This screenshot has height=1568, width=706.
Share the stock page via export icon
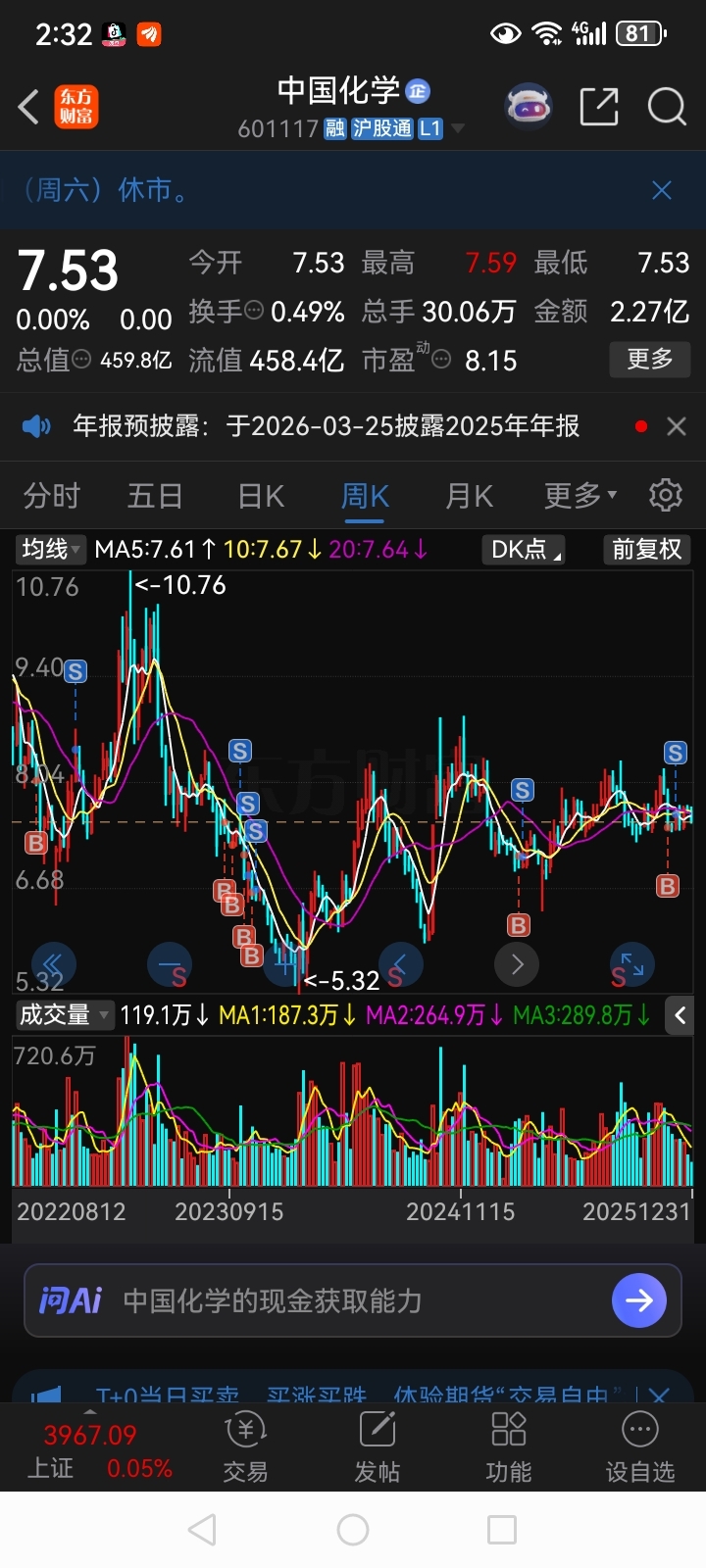(599, 106)
